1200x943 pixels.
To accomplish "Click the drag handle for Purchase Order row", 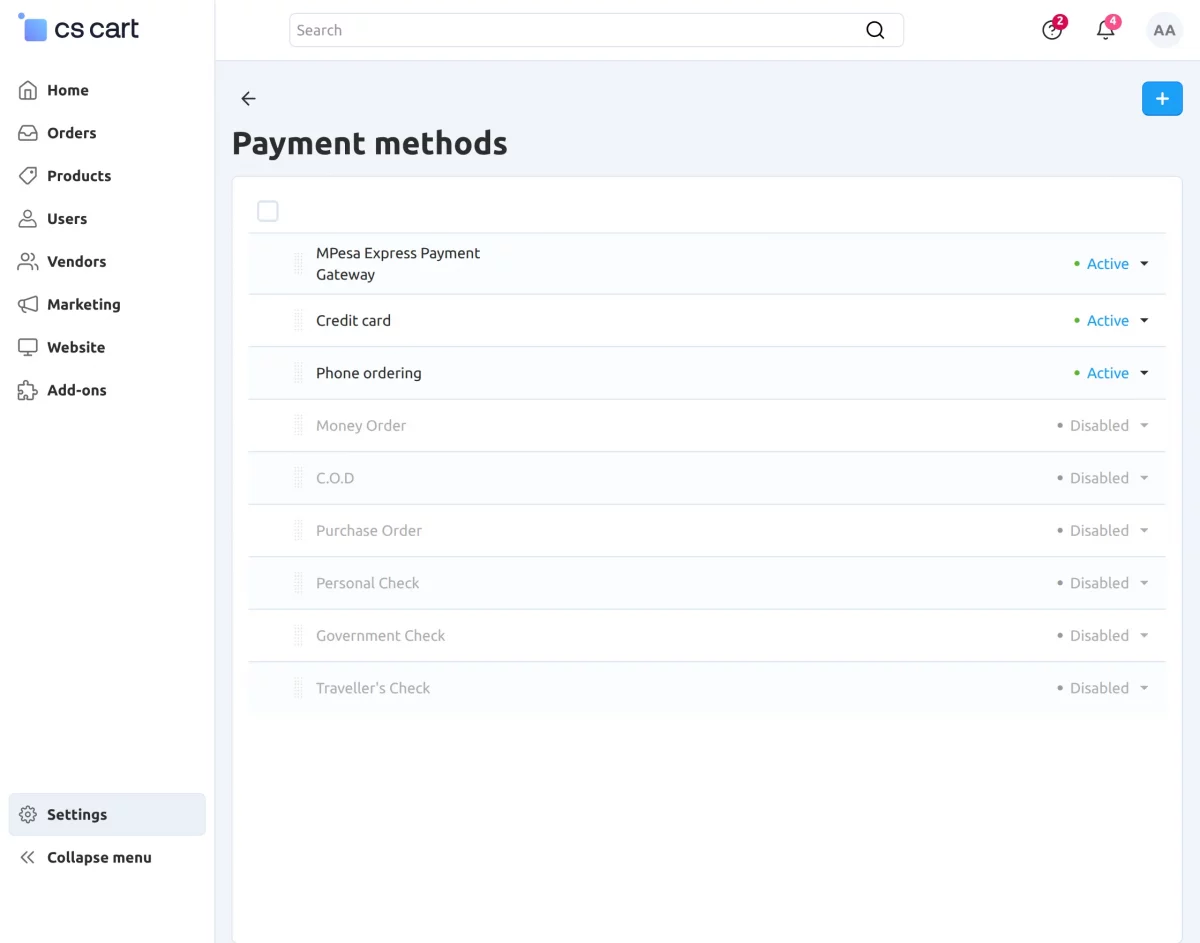I will coord(298,531).
